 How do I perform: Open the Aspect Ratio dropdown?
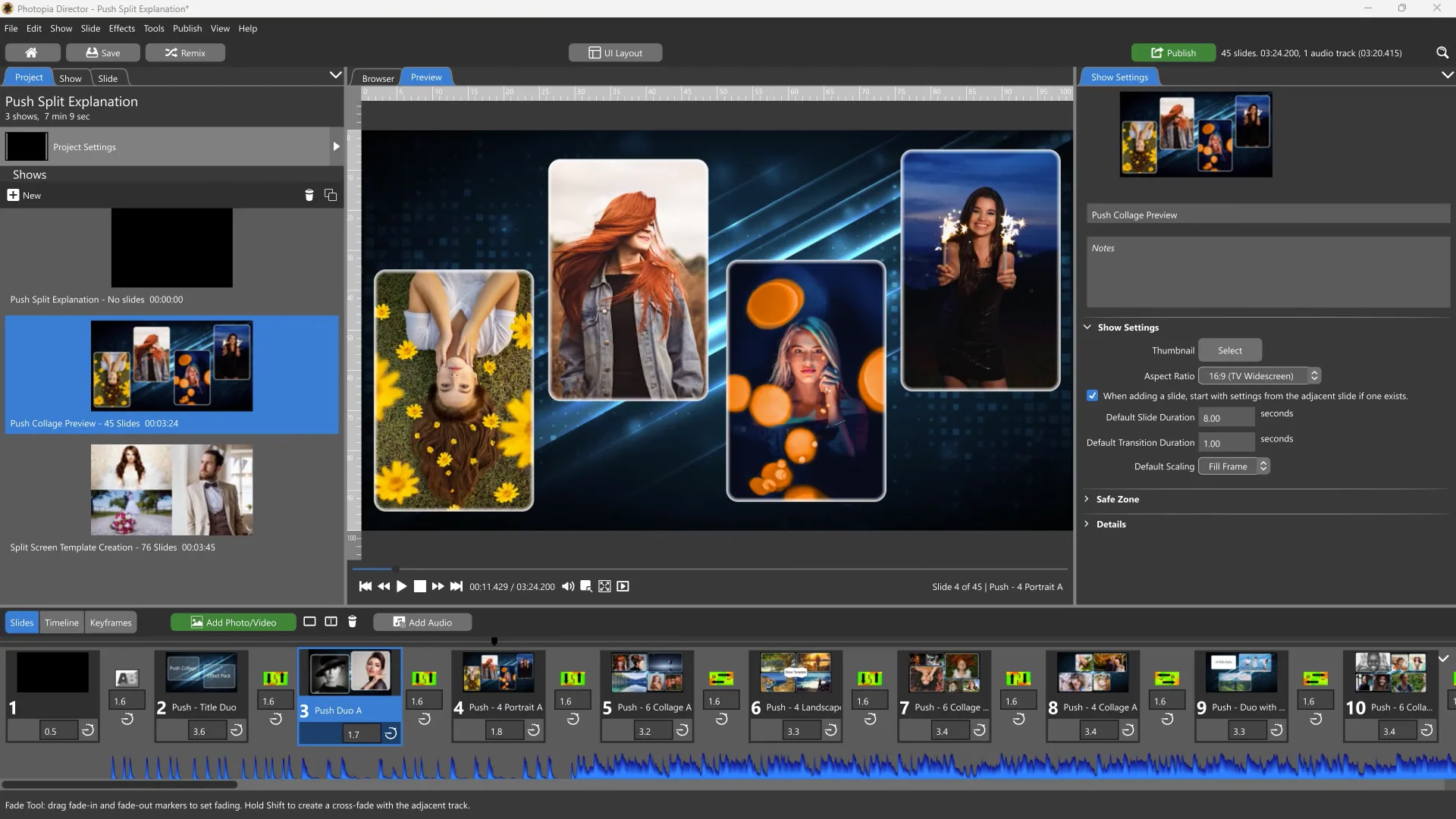[1259, 375]
